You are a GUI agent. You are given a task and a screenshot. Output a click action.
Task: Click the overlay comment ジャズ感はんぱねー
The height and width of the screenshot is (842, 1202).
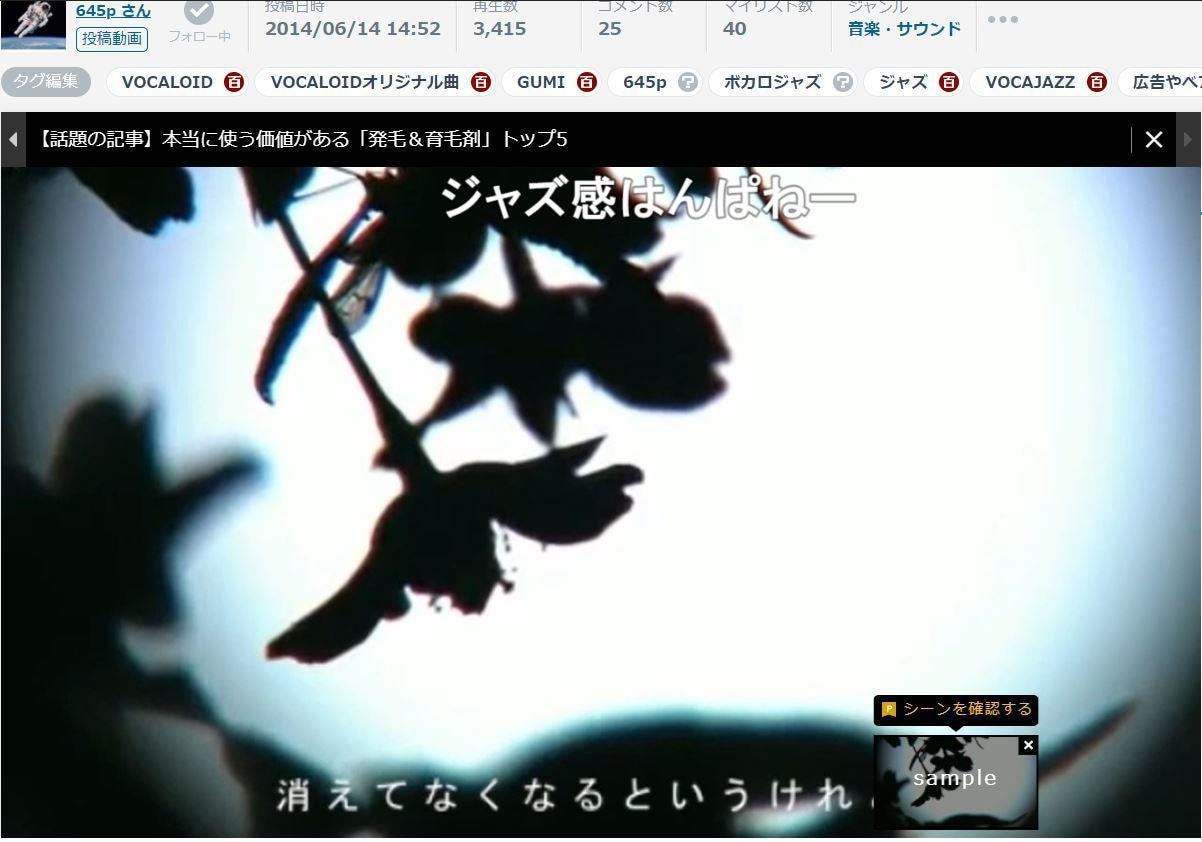coord(648,197)
